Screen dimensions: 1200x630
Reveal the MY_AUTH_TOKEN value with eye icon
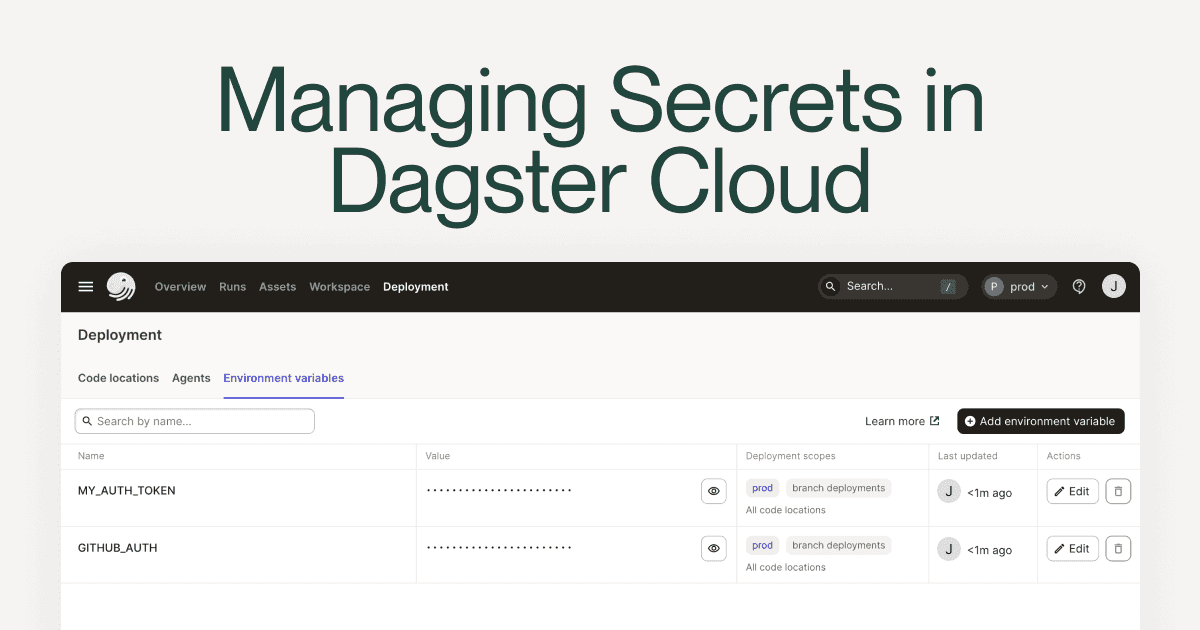pos(713,491)
